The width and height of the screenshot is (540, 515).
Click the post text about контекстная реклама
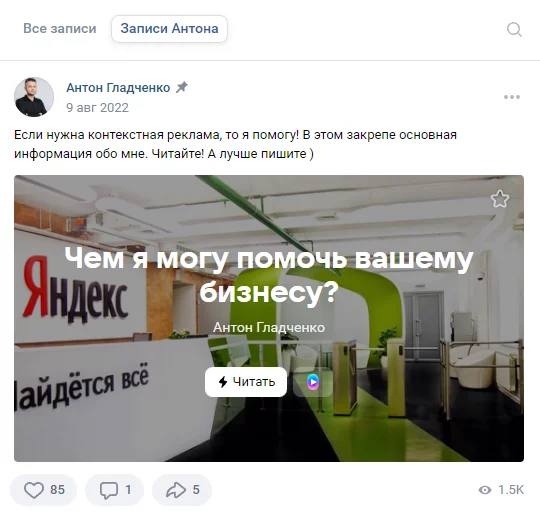click(x=235, y=144)
